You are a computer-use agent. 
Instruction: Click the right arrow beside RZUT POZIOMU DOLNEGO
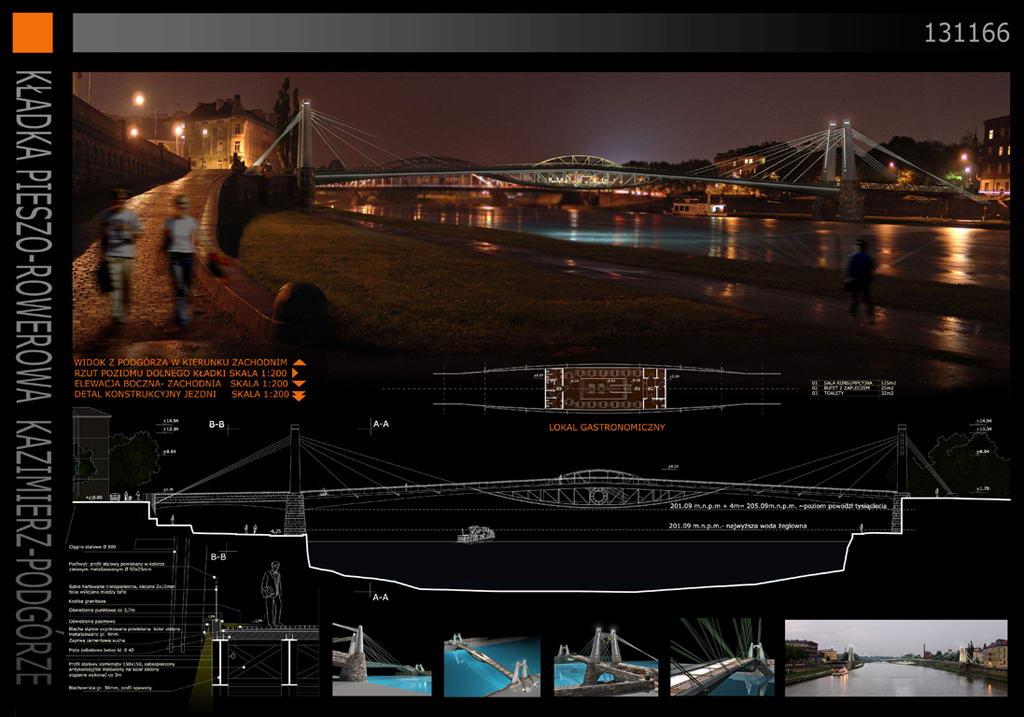click(298, 373)
